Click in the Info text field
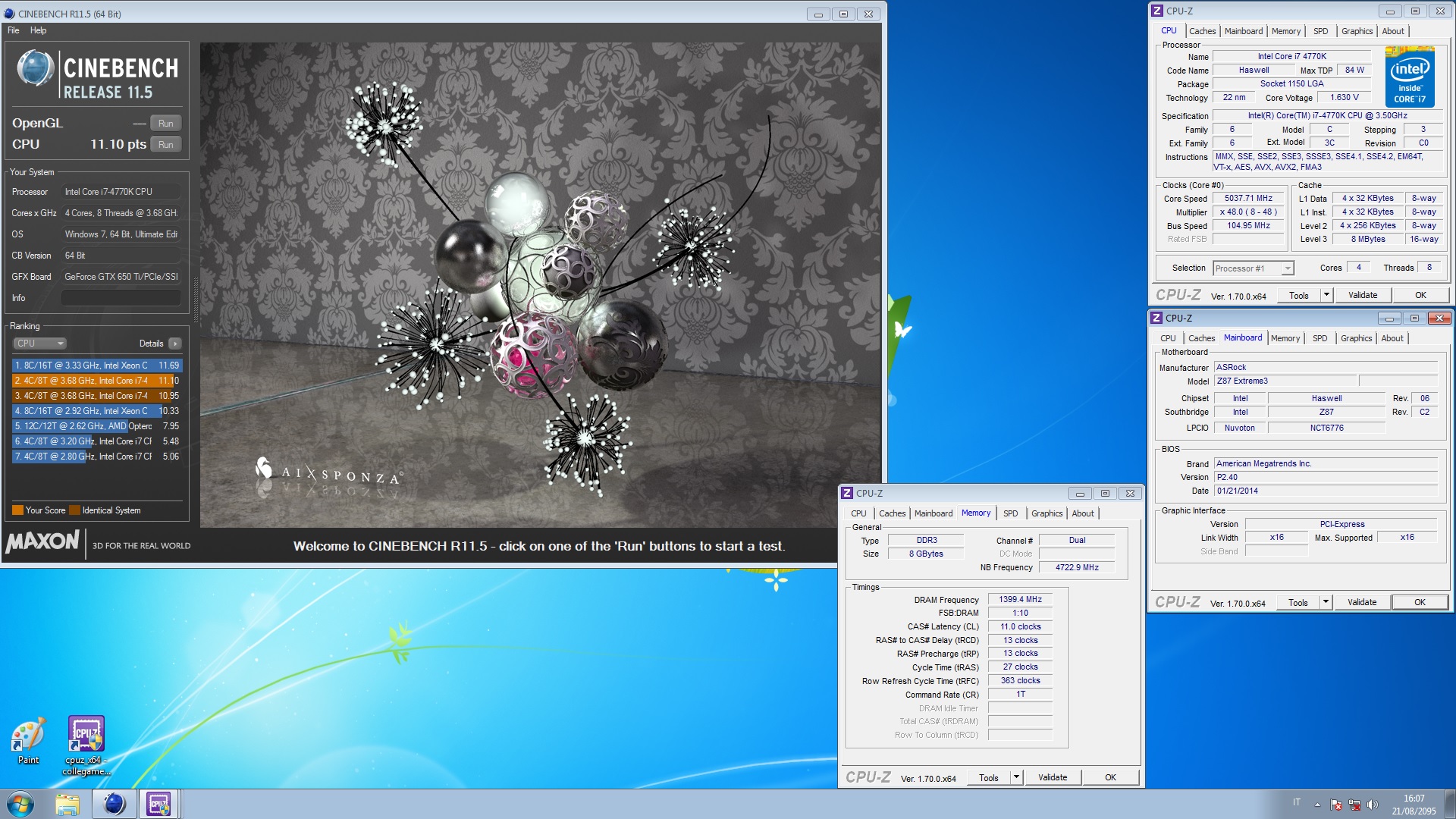The width and height of the screenshot is (1456, 819). pos(121,298)
